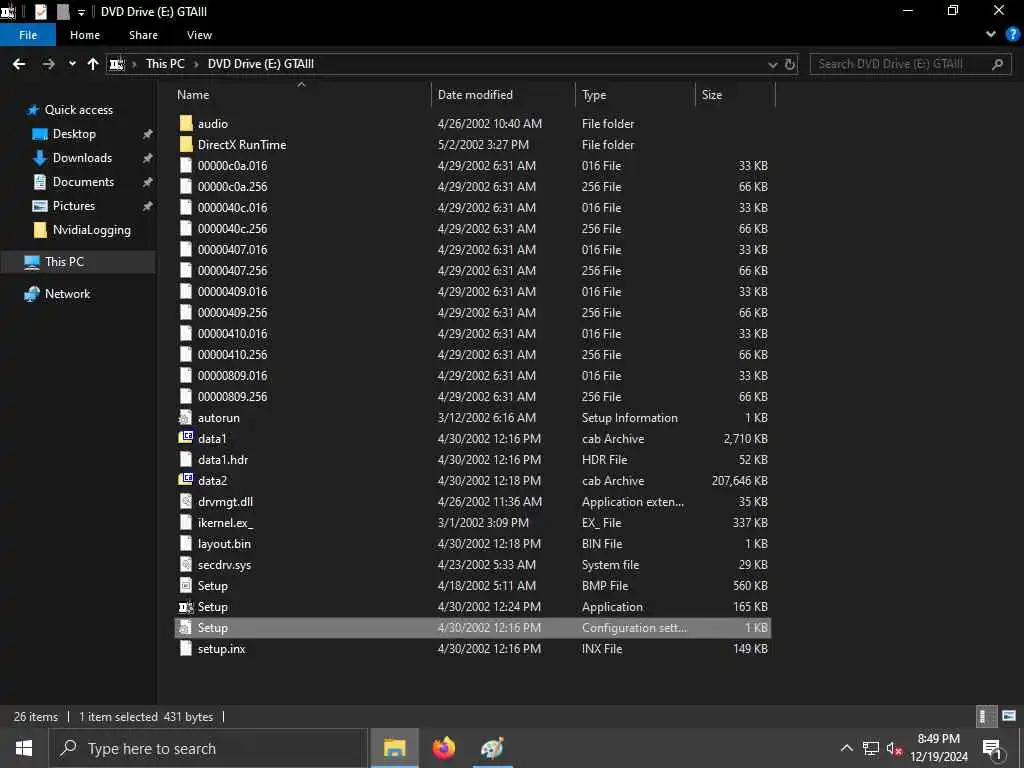Open NvidiaLogging folder in navigation pane
The height and width of the screenshot is (768, 1024).
click(x=91, y=230)
